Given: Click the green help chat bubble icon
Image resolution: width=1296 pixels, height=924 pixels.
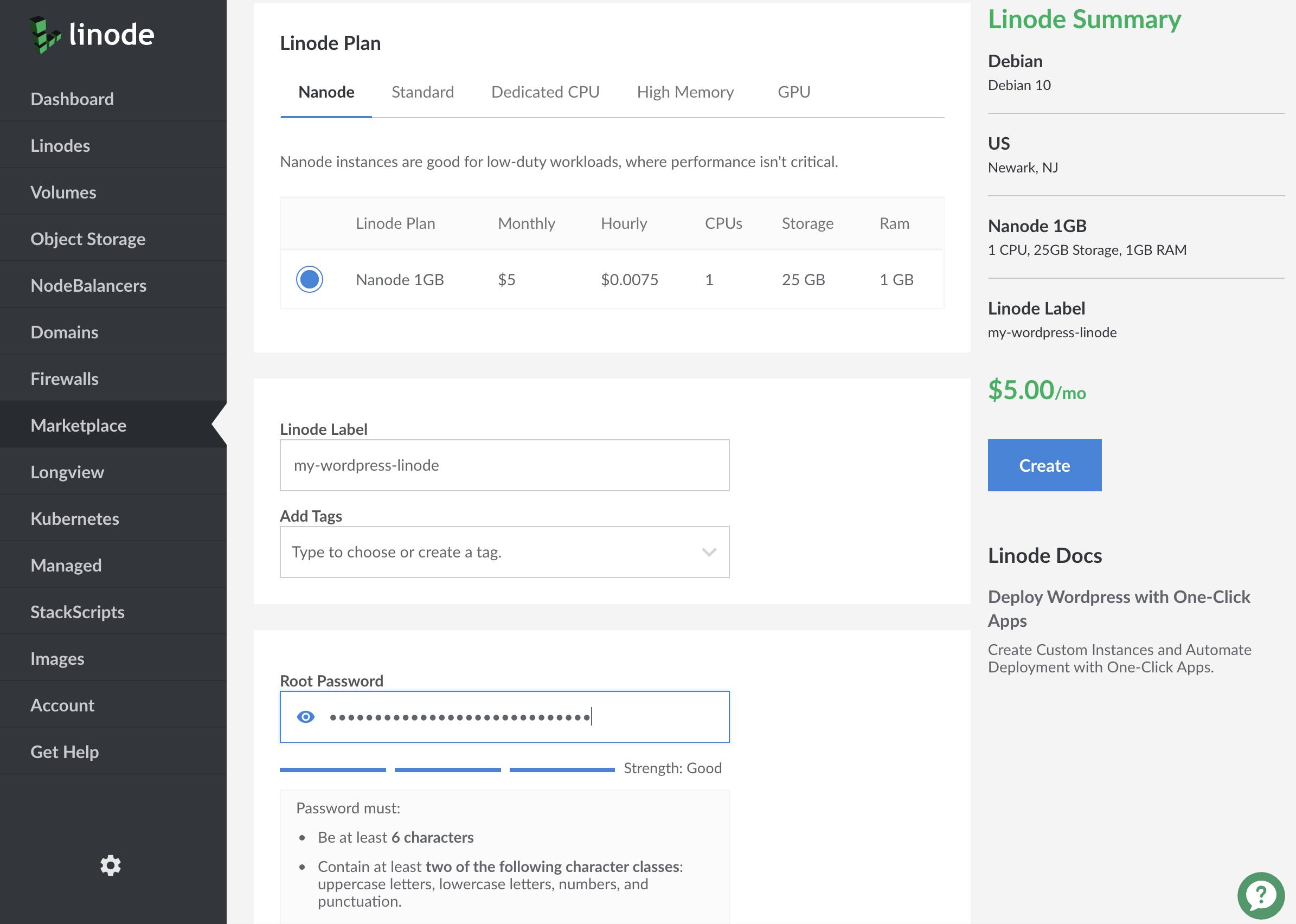Looking at the screenshot, I should click(1260, 896).
